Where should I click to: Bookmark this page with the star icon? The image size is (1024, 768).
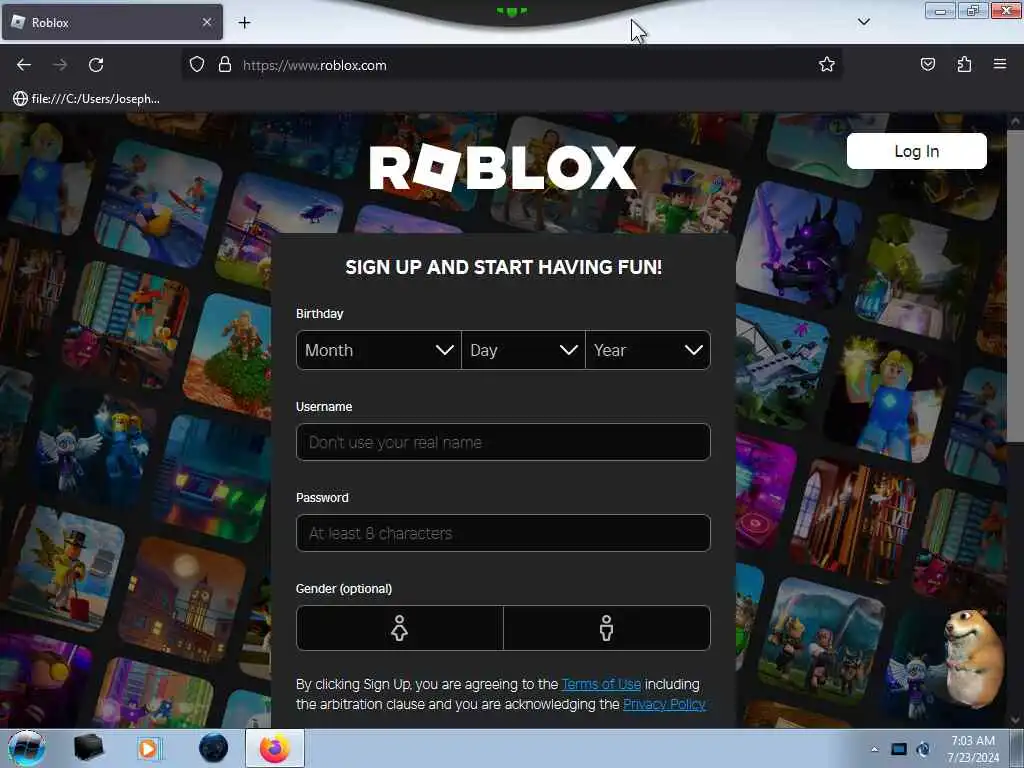827,64
